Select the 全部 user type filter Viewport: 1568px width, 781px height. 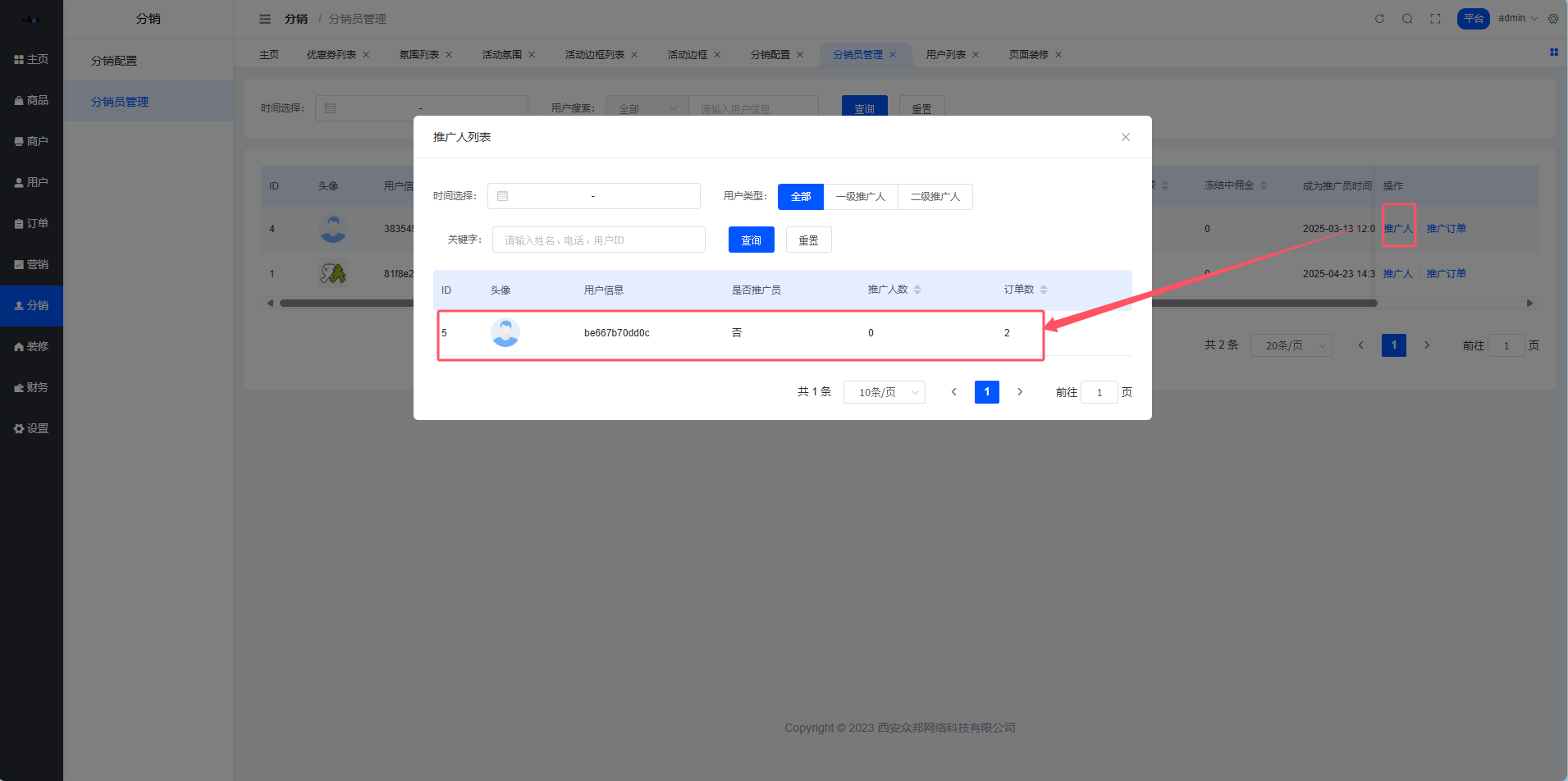[800, 197]
